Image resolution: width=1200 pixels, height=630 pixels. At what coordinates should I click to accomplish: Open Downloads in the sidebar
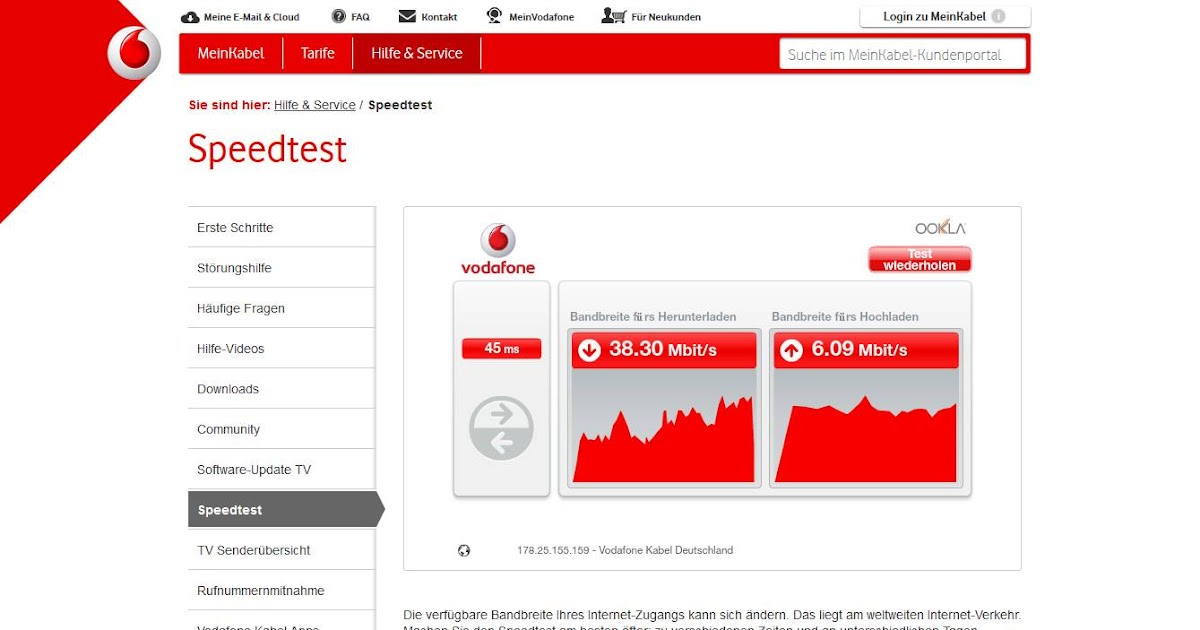(281, 389)
